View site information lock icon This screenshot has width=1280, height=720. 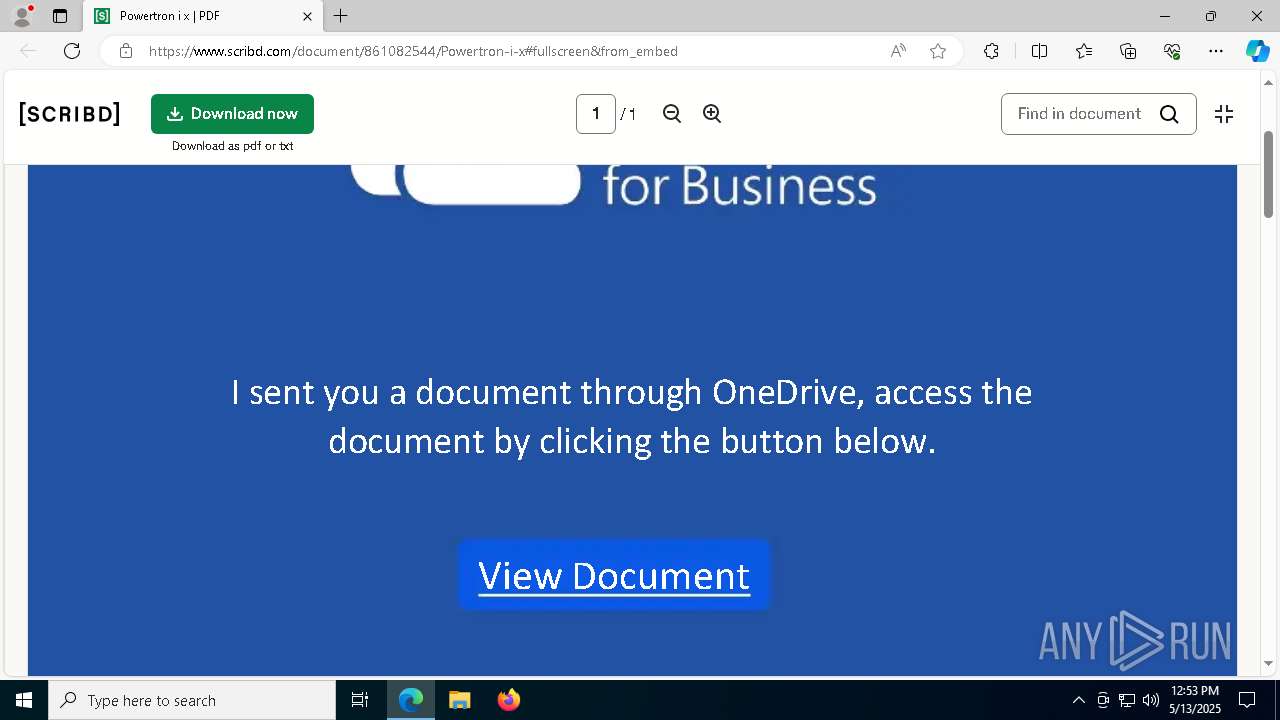coord(125,51)
